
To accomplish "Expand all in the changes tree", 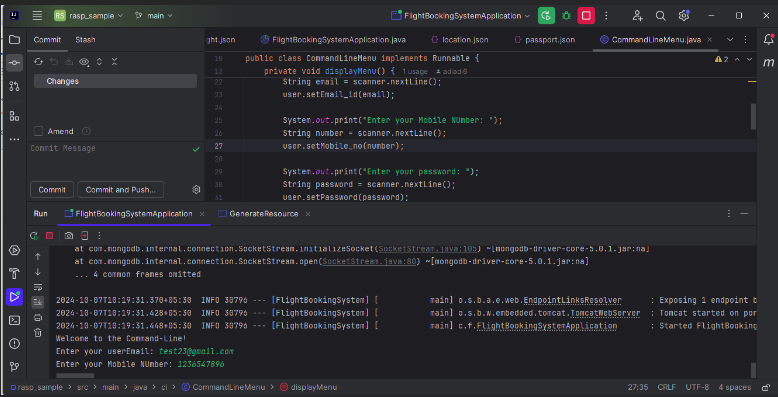I will 99,62.
